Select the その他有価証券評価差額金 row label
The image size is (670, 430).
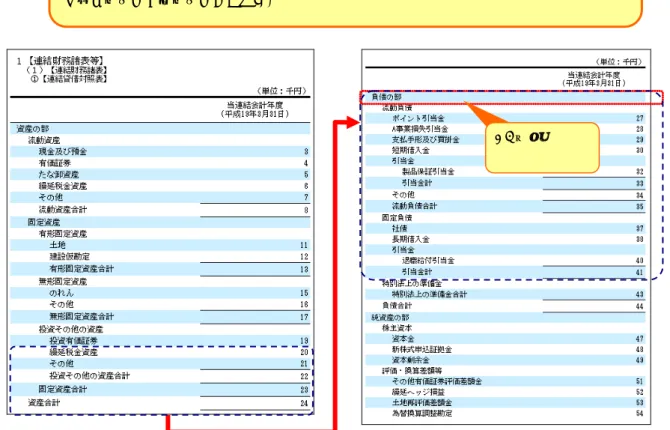[x=437, y=381]
